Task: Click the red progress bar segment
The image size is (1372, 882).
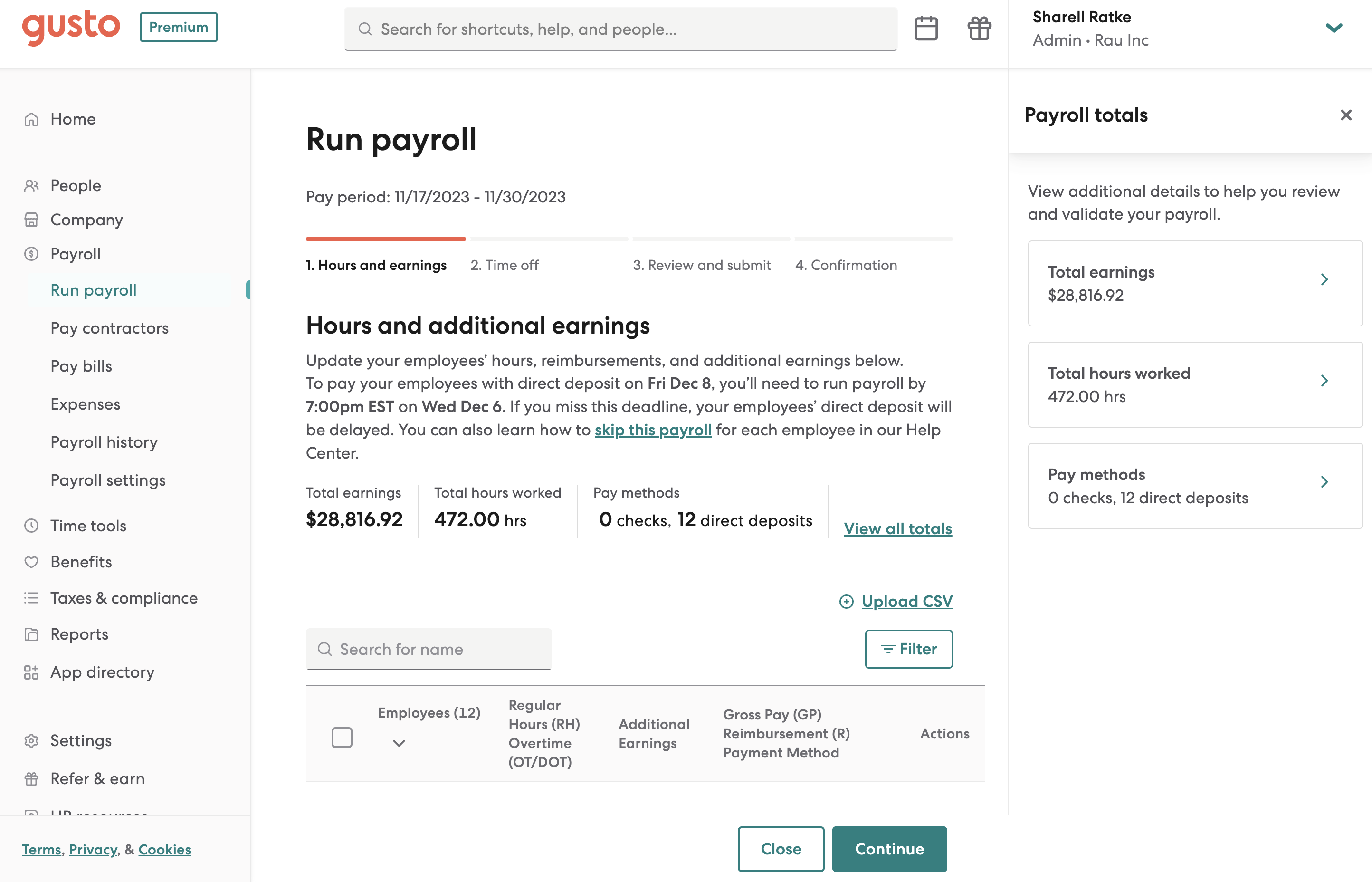Action: [385, 239]
